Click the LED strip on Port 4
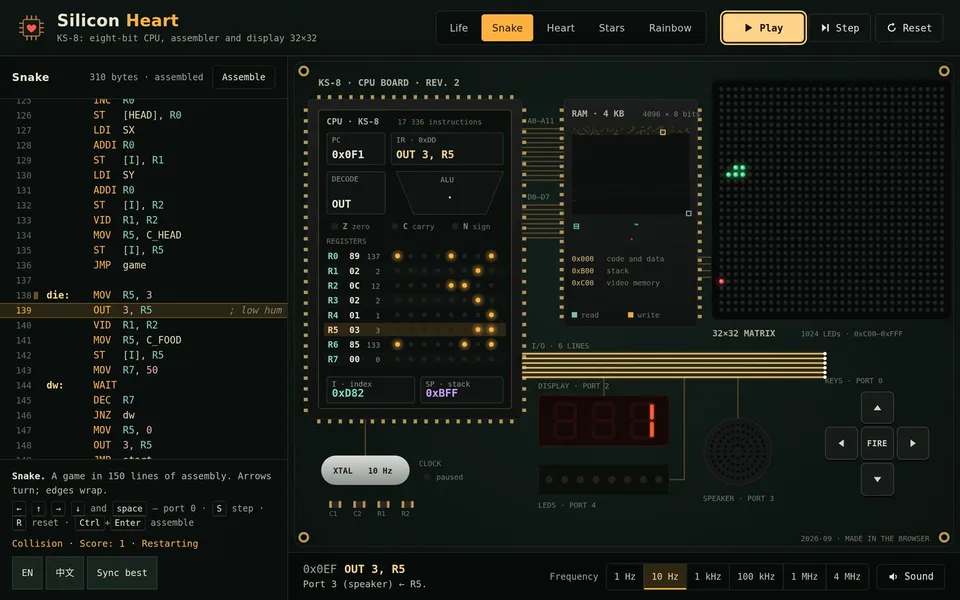Viewport: 960px width, 600px height. (x=603, y=480)
